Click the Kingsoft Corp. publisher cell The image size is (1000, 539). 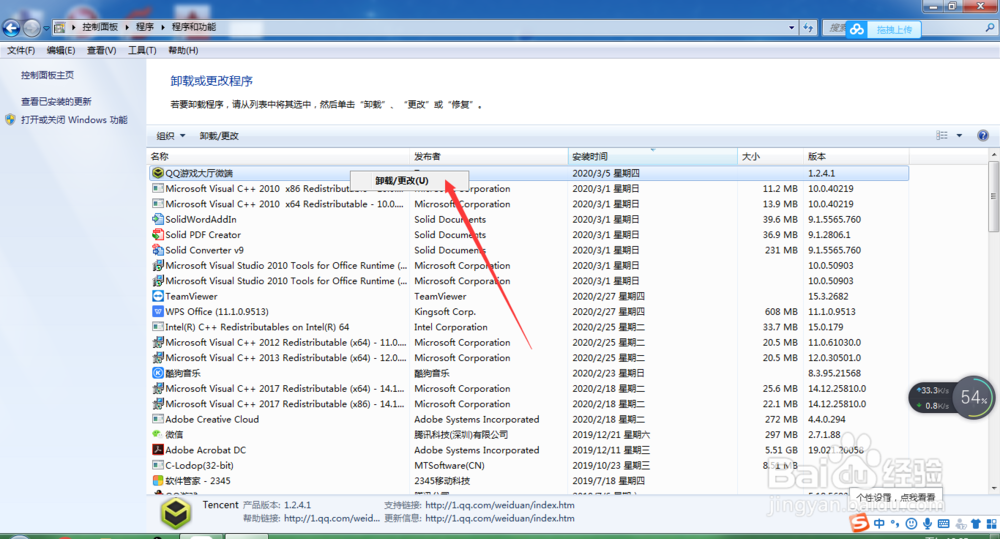pyautogui.click(x=445, y=311)
